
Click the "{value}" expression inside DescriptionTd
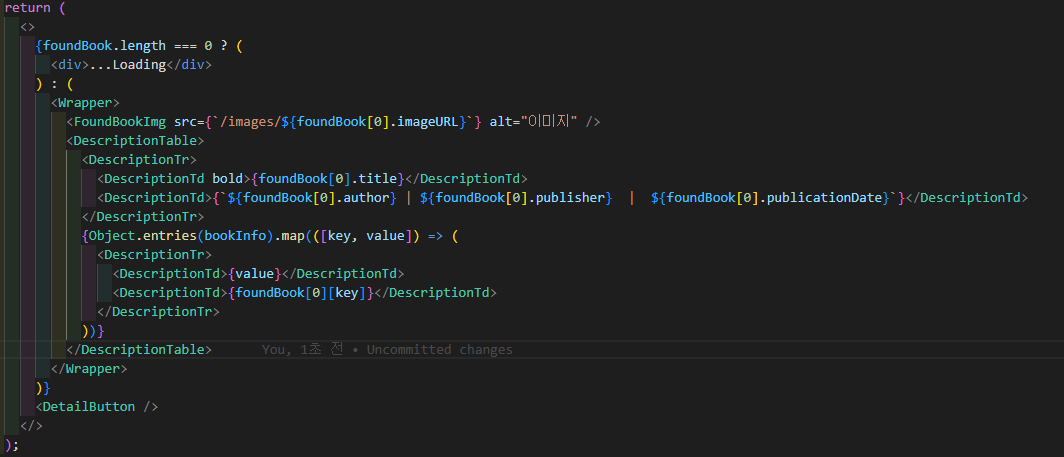[254, 274]
